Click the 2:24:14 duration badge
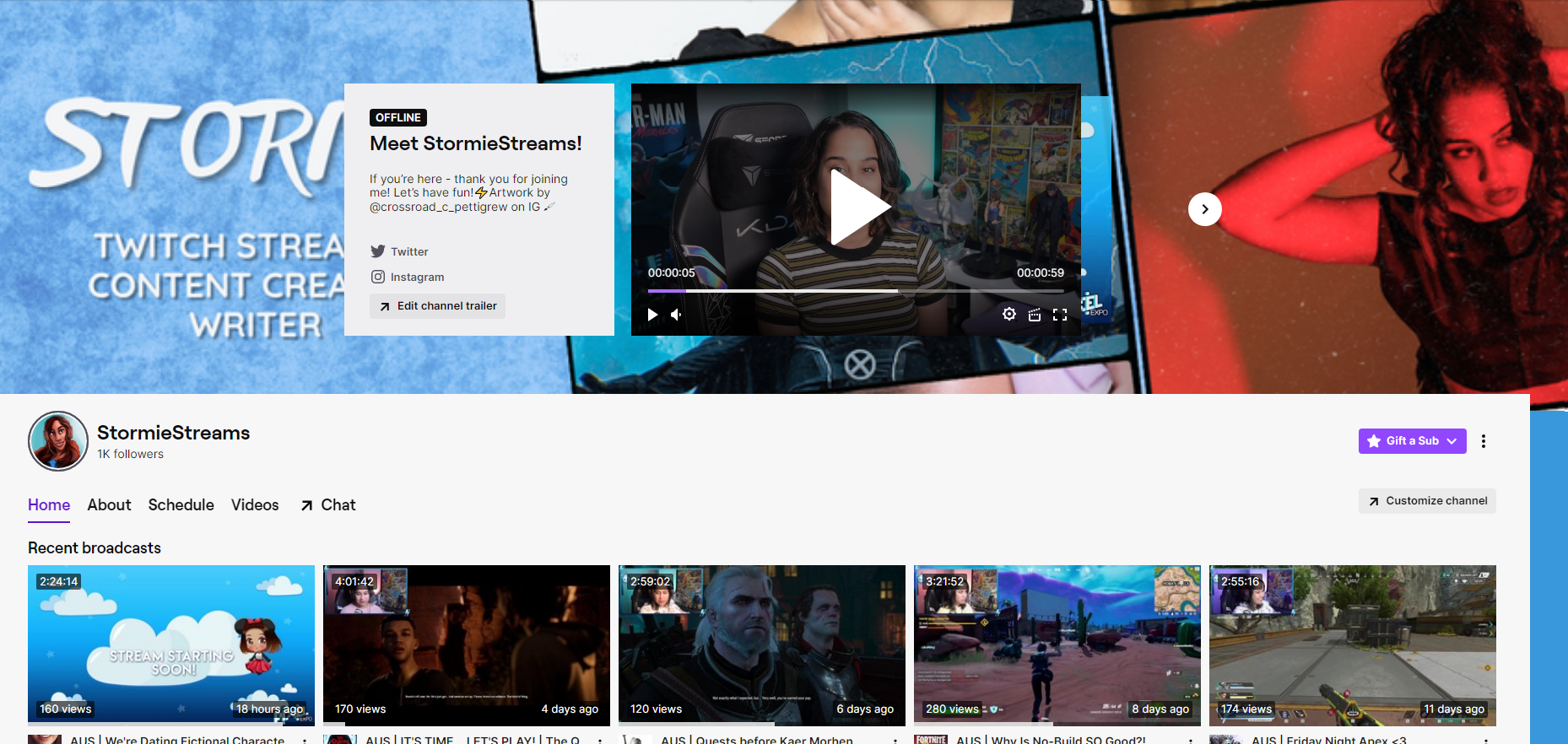The height and width of the screenshot is (744, 1568). tap(59, 581)
